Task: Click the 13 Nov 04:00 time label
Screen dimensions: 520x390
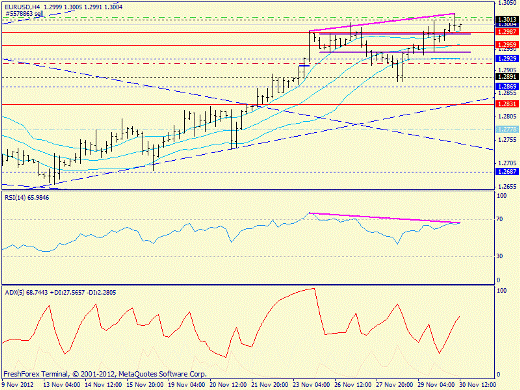Action: click(x=62, y=385)
